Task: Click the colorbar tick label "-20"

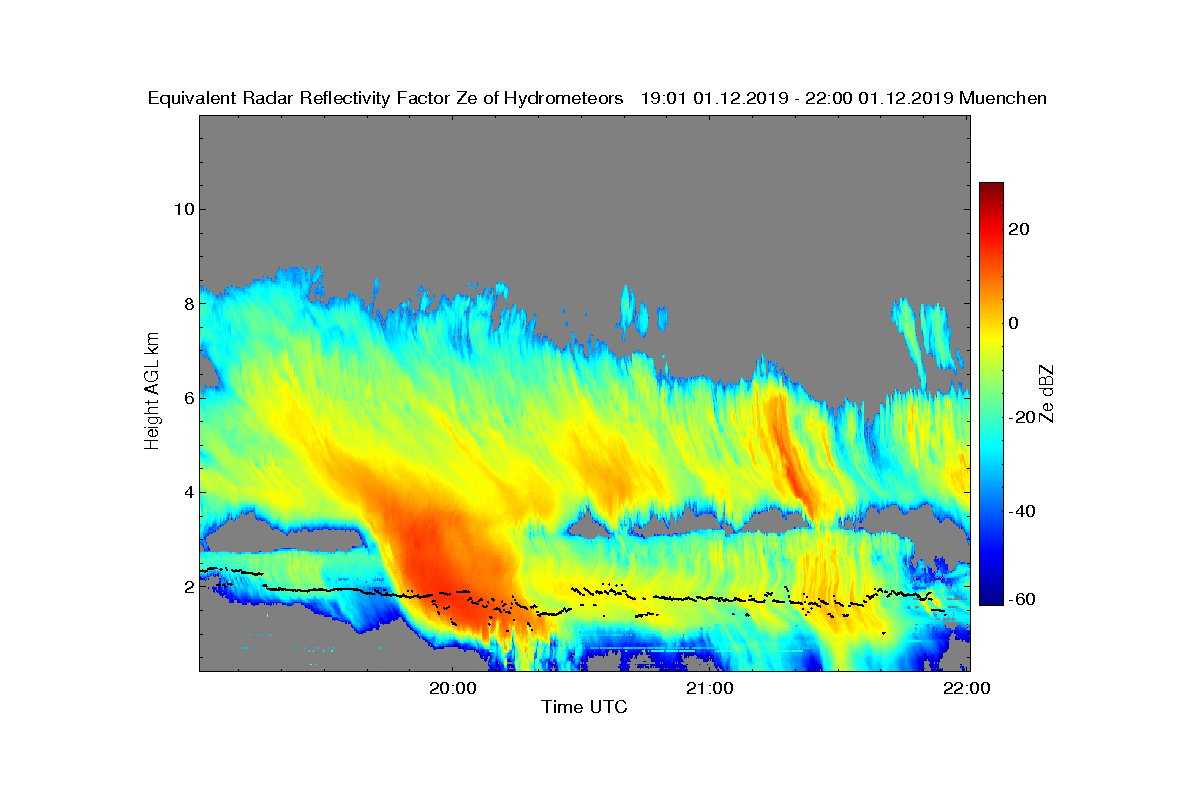Action: click(x=1021, y=417)
